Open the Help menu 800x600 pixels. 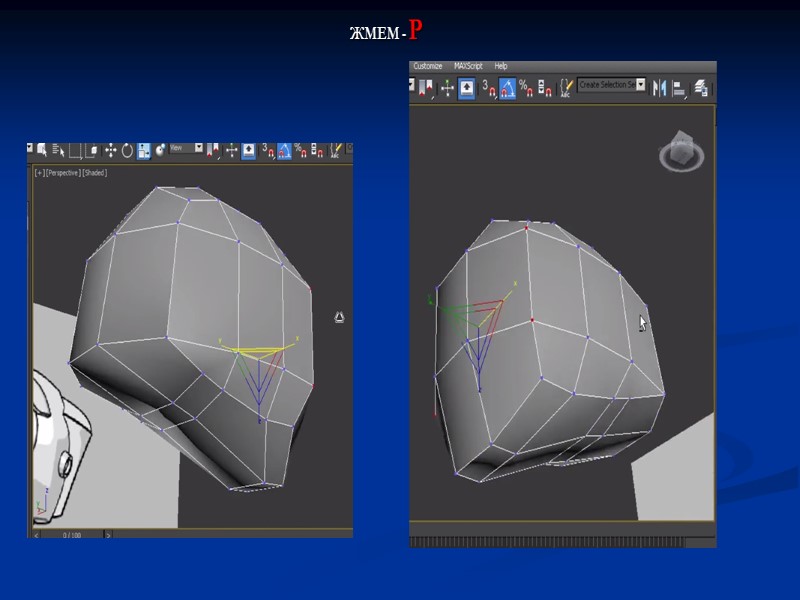click(501, 66)
